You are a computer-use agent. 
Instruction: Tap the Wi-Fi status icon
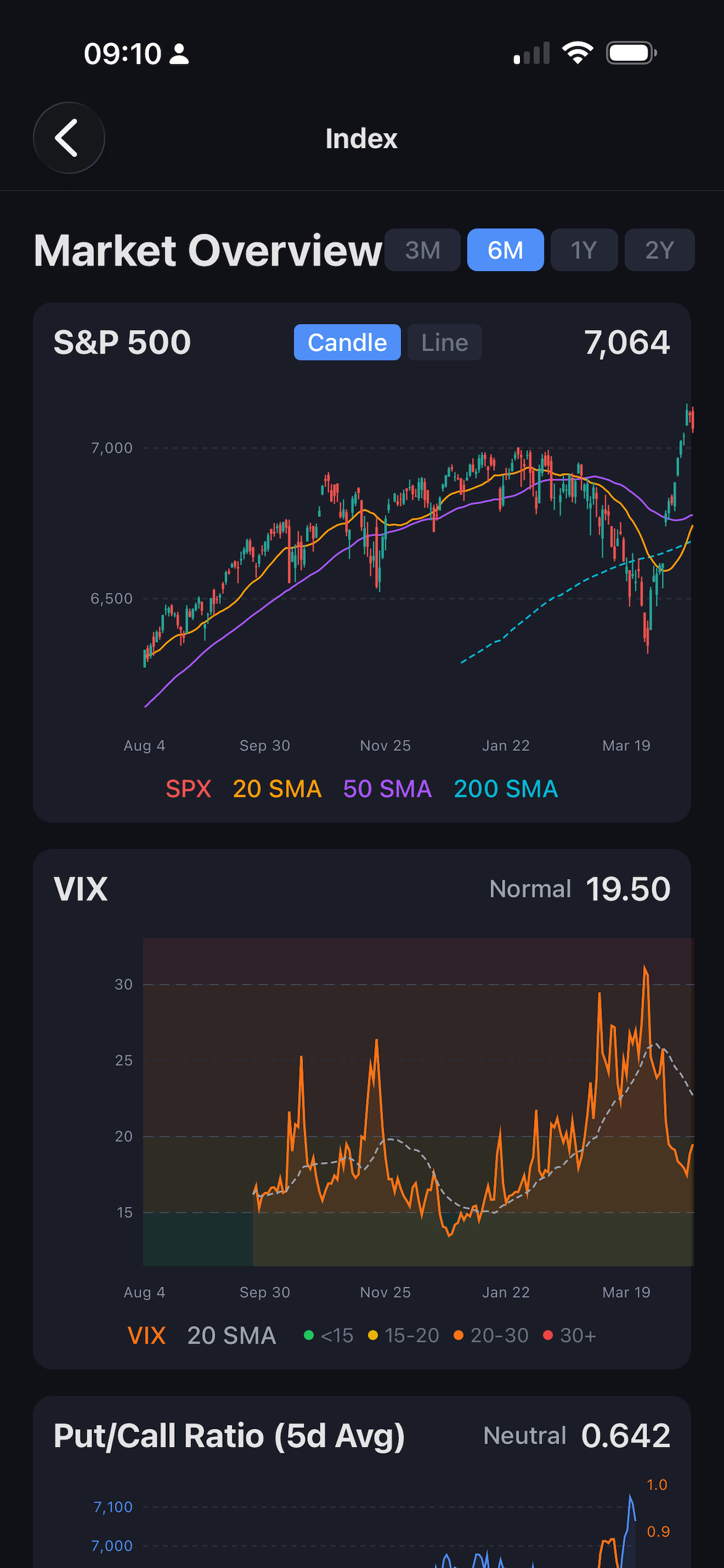[578, 53]
